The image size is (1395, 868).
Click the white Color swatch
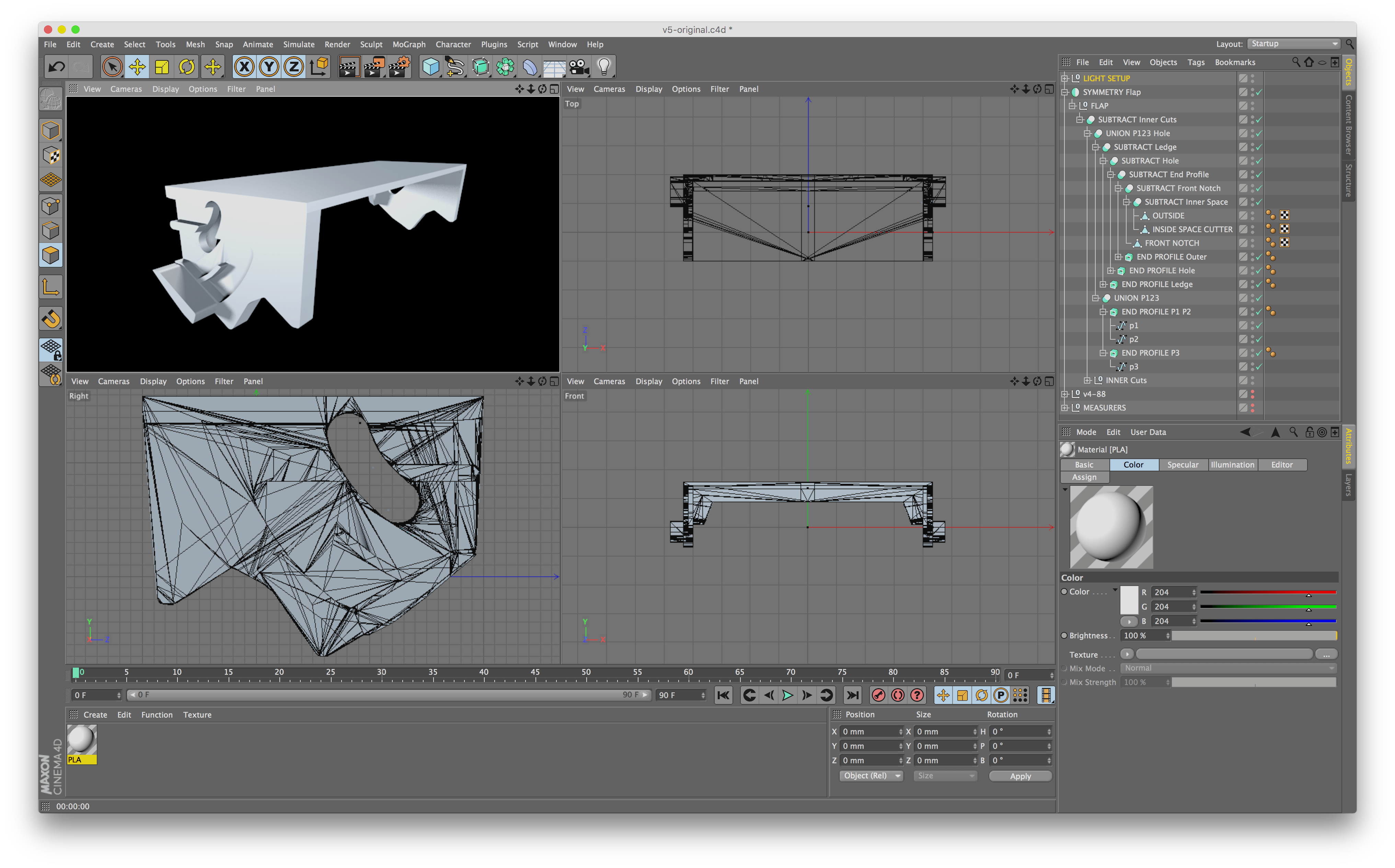[x=1129, y=600]
